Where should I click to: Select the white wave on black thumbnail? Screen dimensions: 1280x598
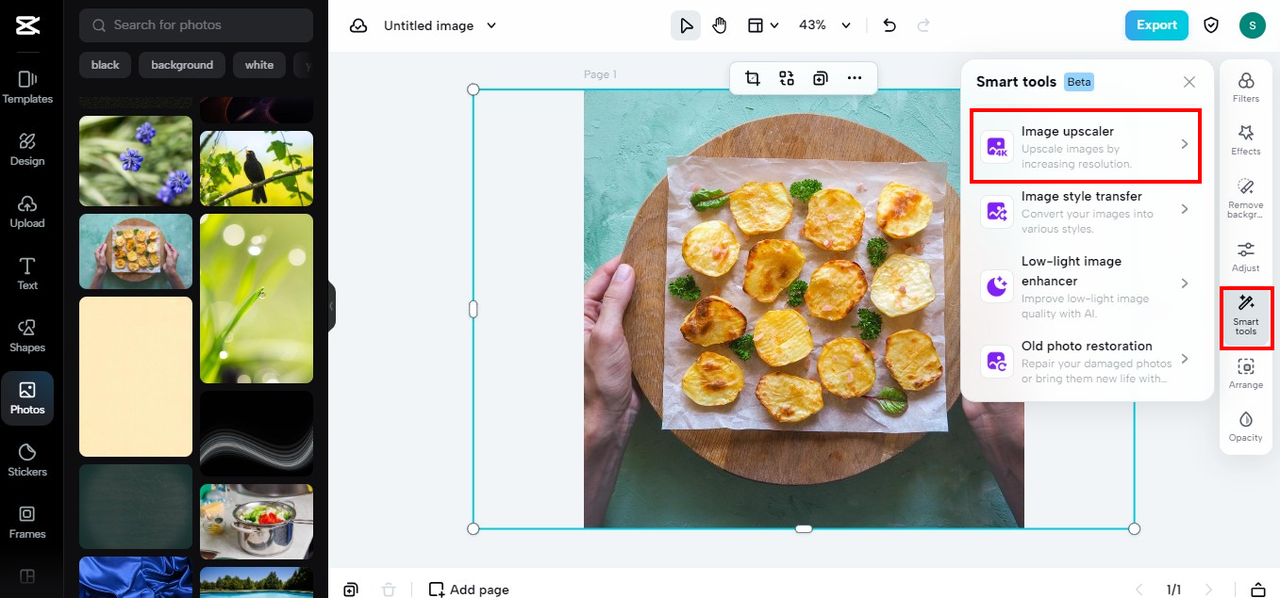click(256, 433)
